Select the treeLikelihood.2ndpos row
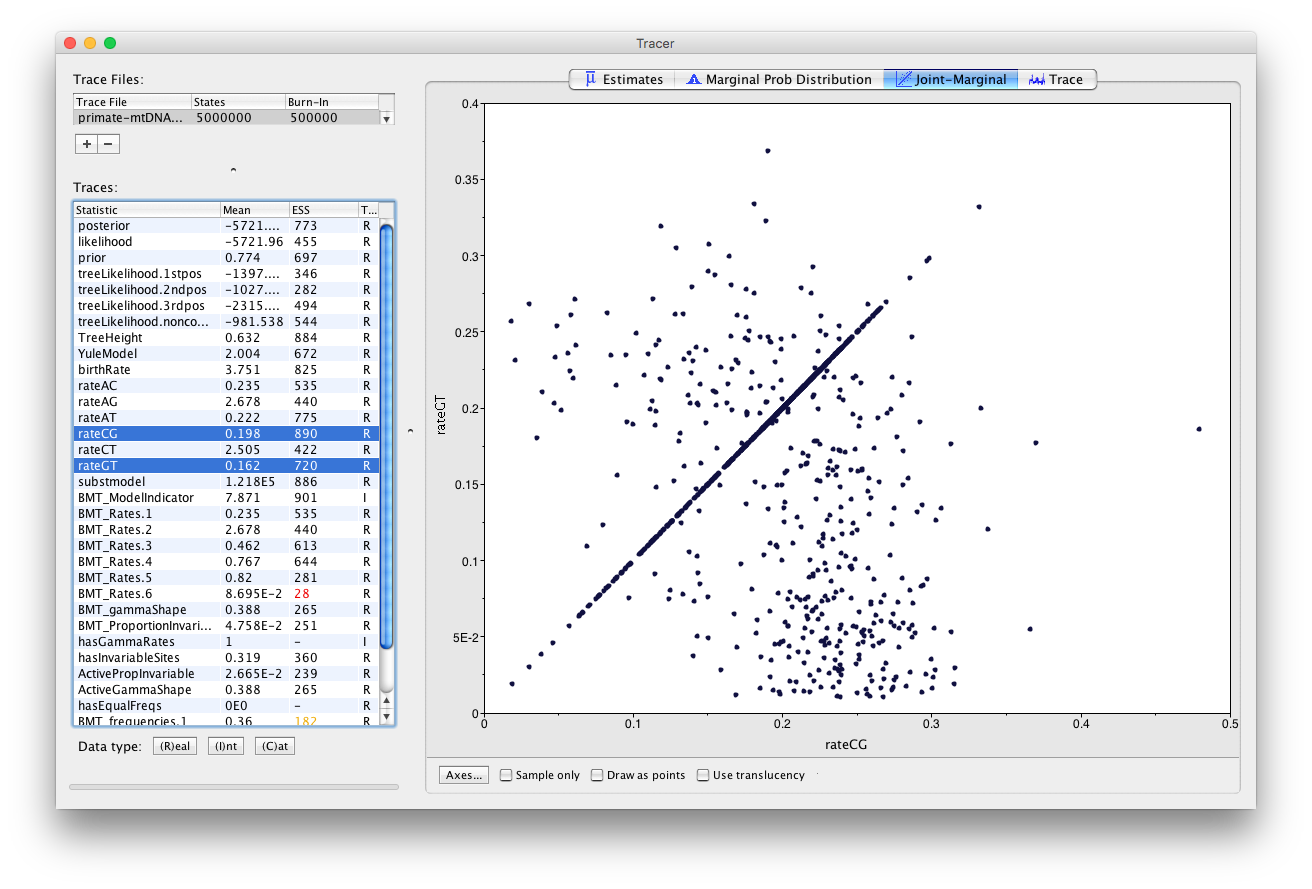Screen dimensions: 1312x889 pos(227,290)
